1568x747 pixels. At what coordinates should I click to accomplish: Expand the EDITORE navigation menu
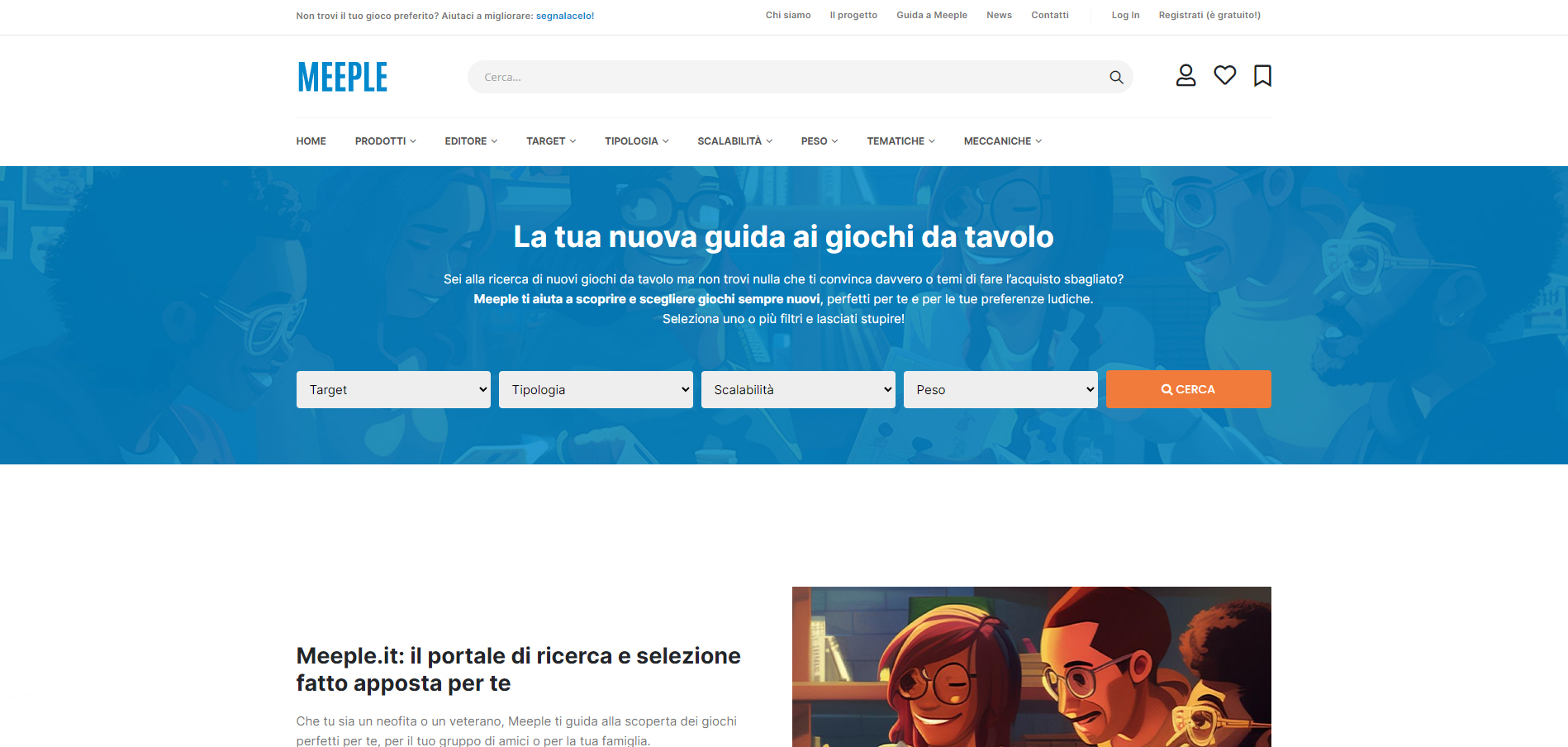tap(471, 141)
